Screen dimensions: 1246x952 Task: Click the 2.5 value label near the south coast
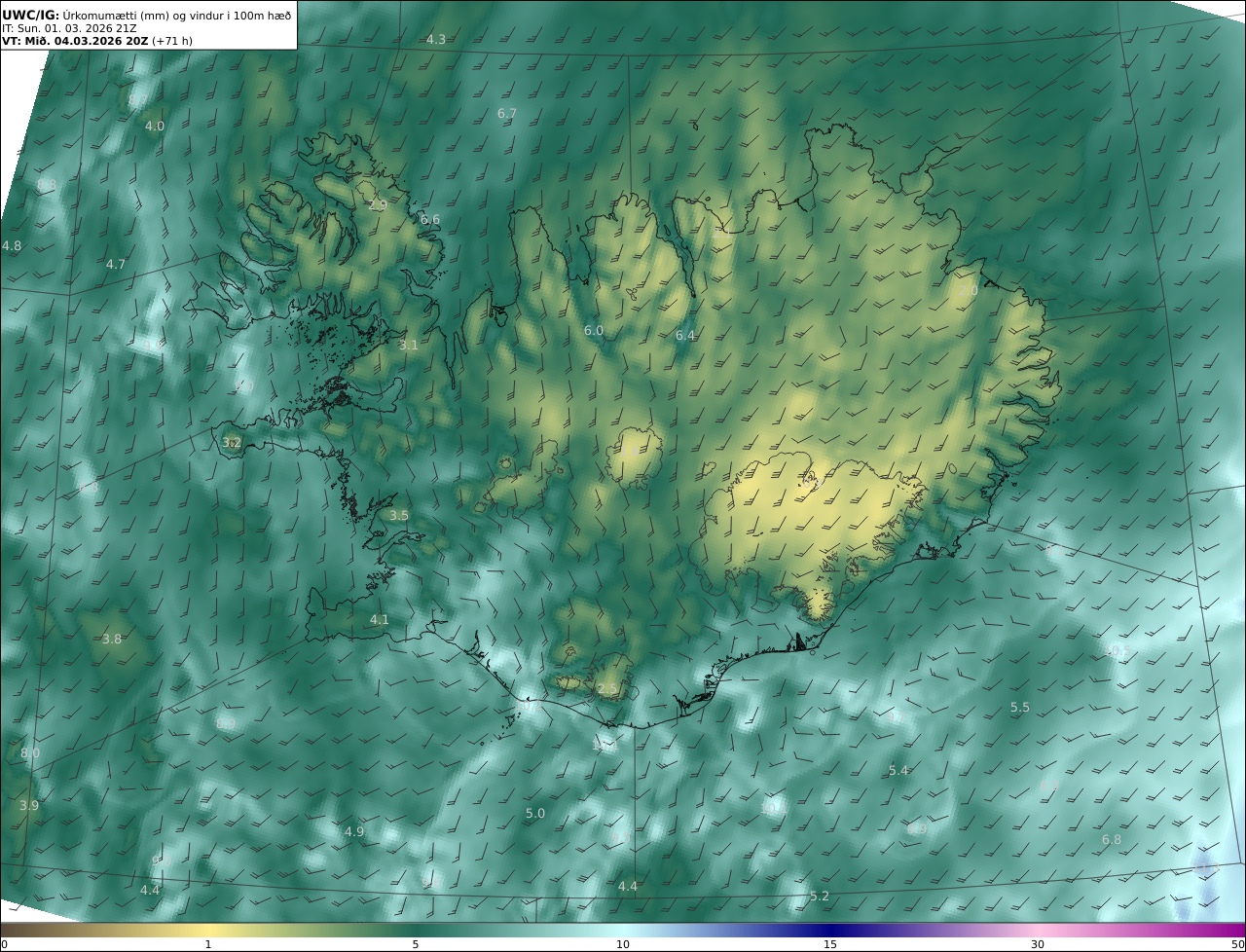[606, 689]
